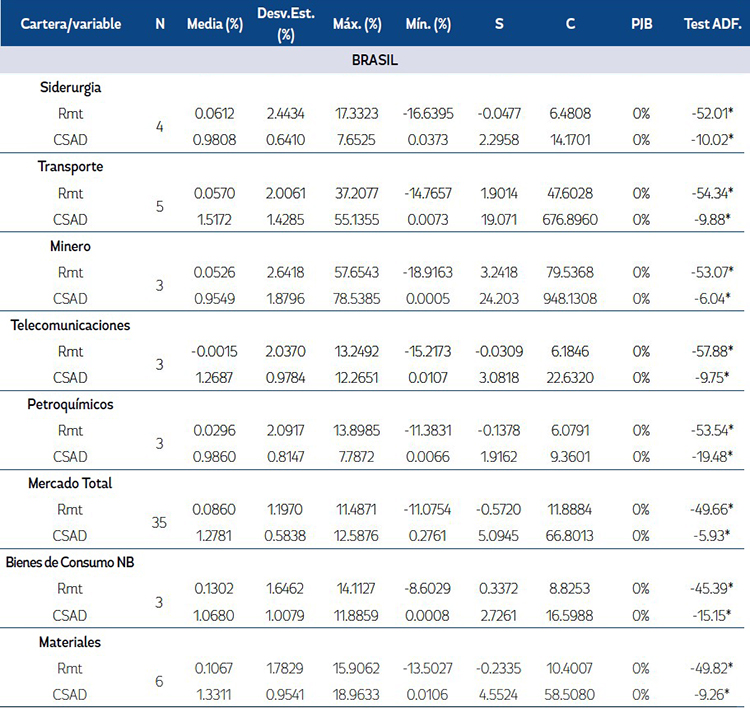750x708 pixels.
Task: Select the 676.8960 cell in Transporte CSAD
Action: coord(570,219)
